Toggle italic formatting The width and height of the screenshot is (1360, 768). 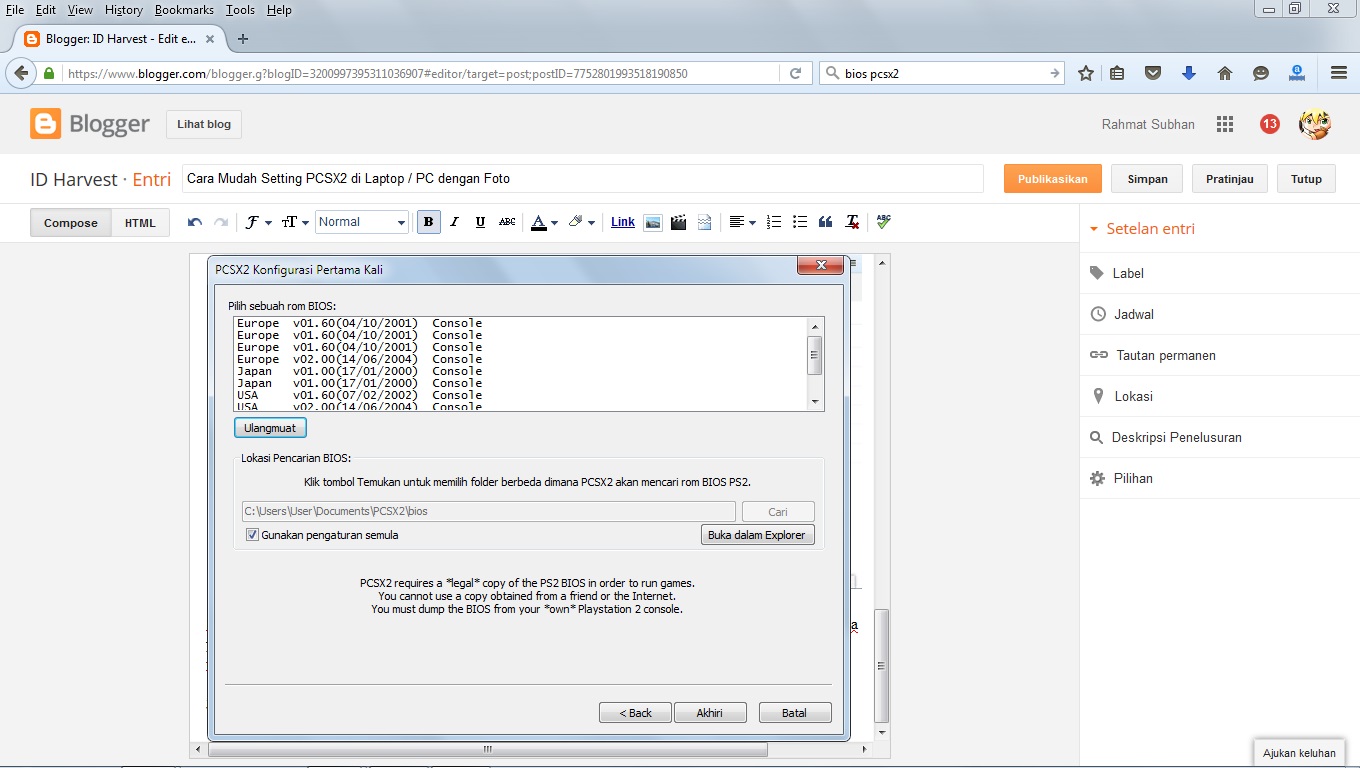(455, 222)
